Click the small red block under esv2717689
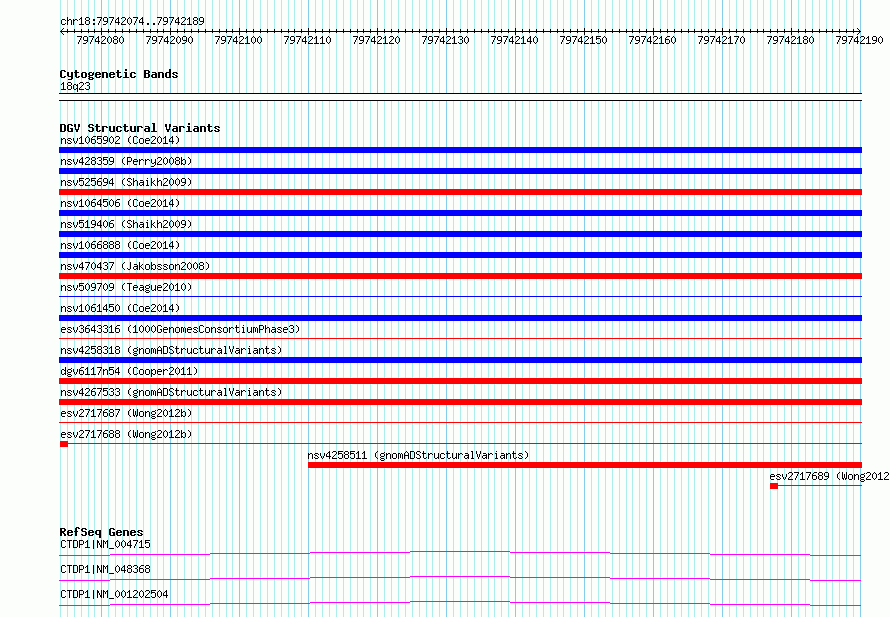Screen dimensions: 890x617 point(774,486)
